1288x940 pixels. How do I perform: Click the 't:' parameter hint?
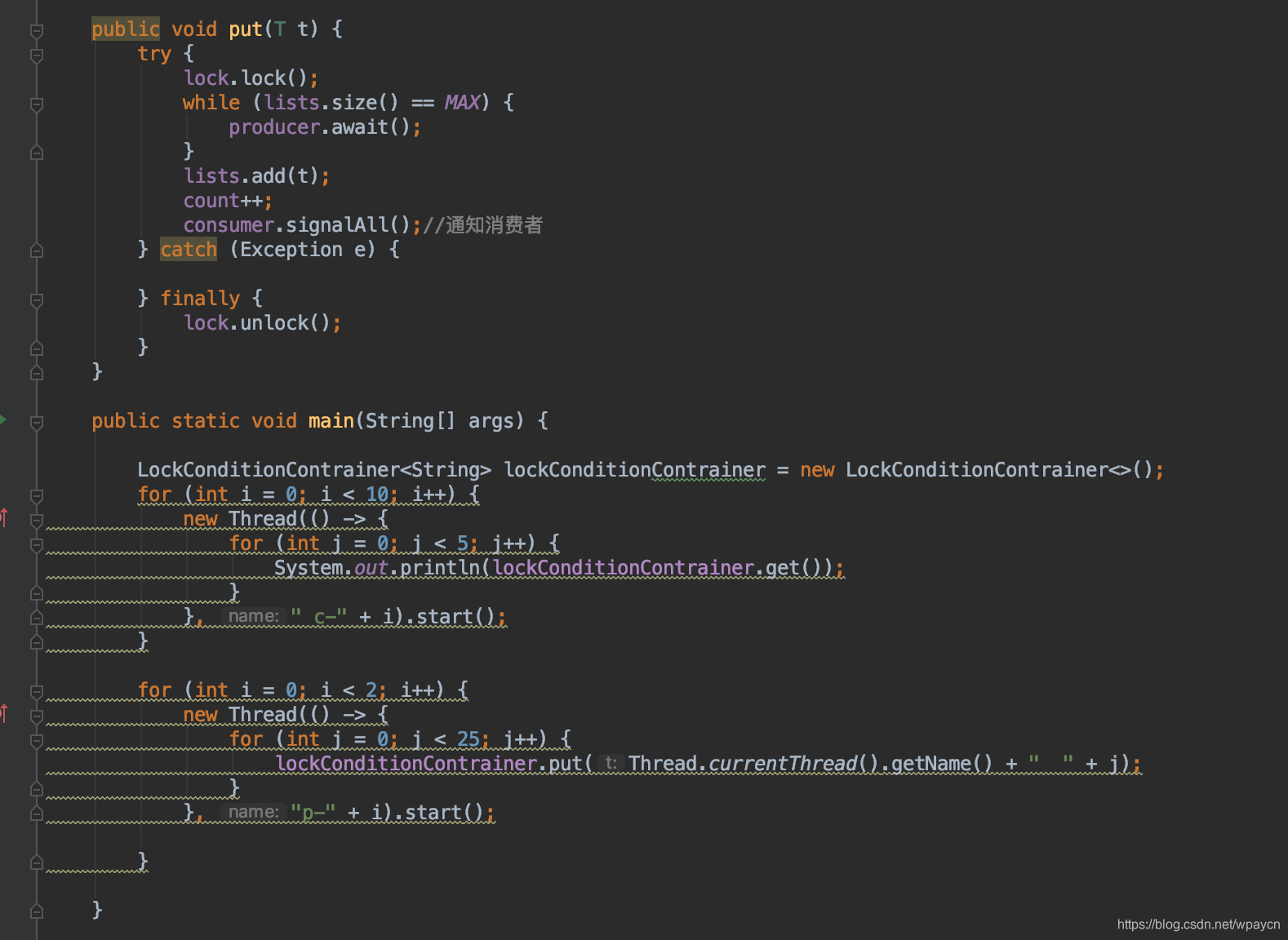[x=611, y=764]
